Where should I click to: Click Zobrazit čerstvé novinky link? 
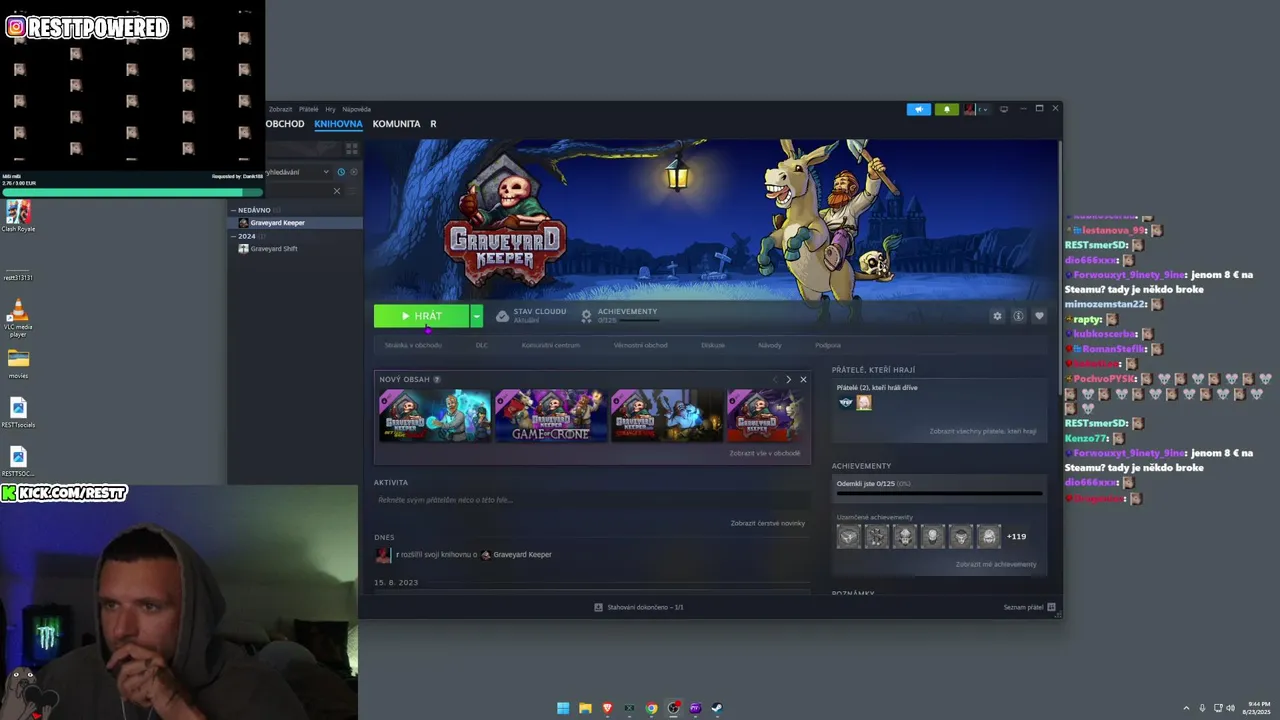[x=768, y=523]
